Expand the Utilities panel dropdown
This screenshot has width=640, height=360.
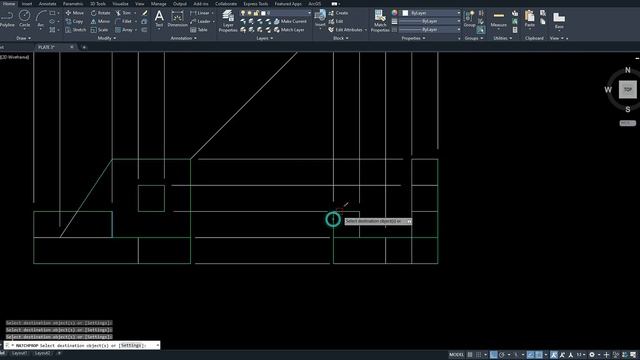pyautogui.click(x=503, y=38)
